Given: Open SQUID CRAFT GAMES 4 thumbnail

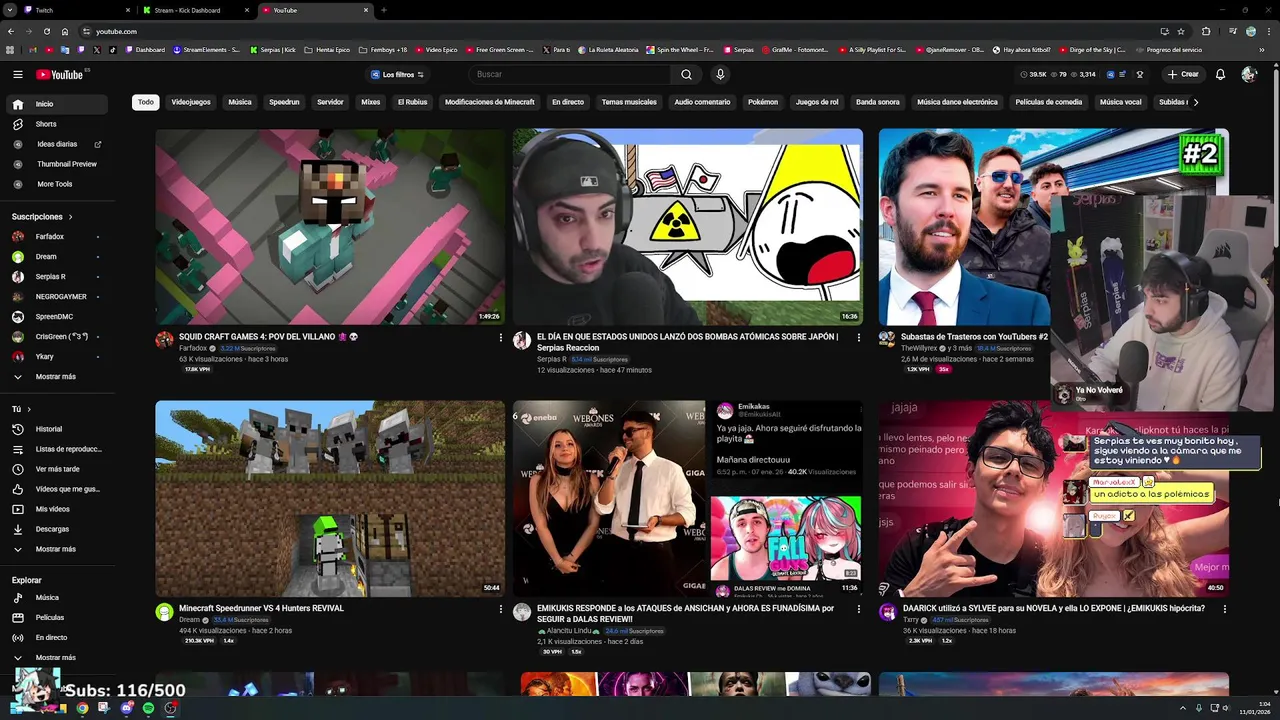Looking at the screenshot, I should pos(330,227).
